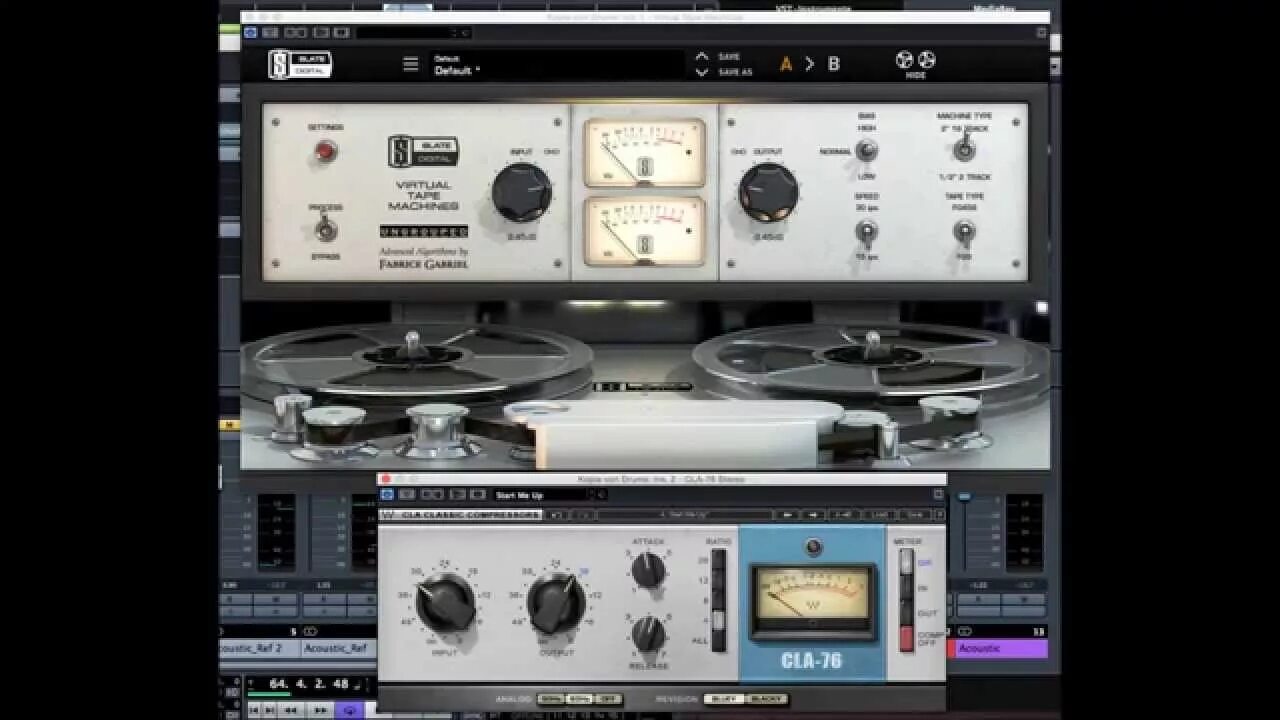1280x720 pixels.
Task: Click the lower VU meter on tape machine
Action: point(644,231)
